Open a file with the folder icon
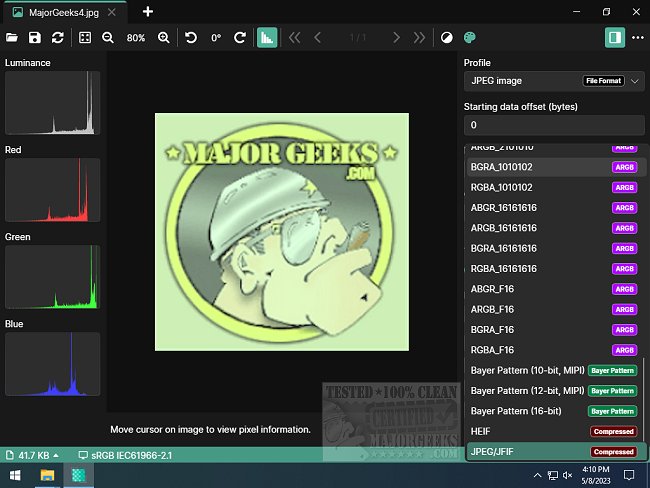 12,37
